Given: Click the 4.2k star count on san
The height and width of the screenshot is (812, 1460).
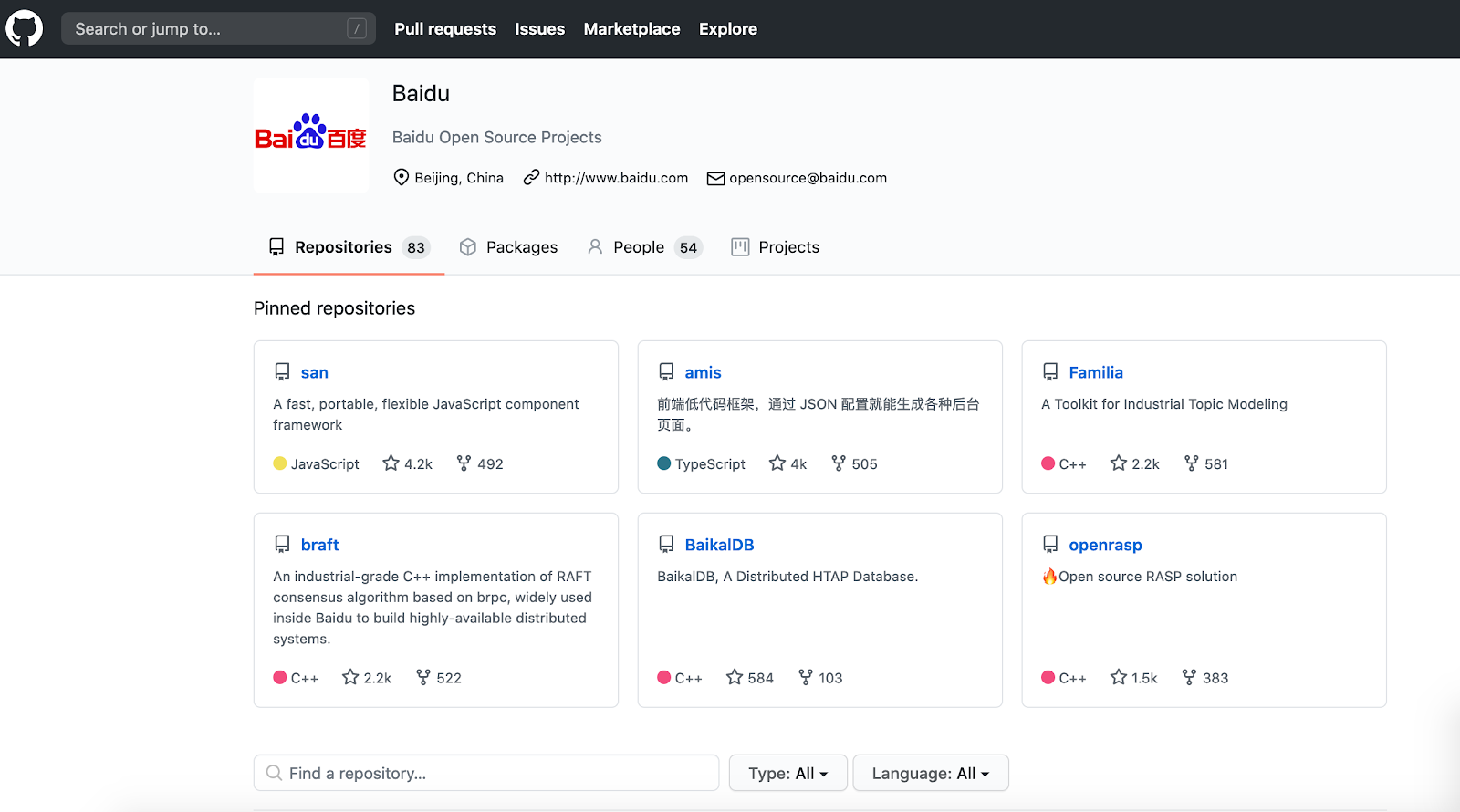Looking at the screenshot, I should click(x=419, y=463).
